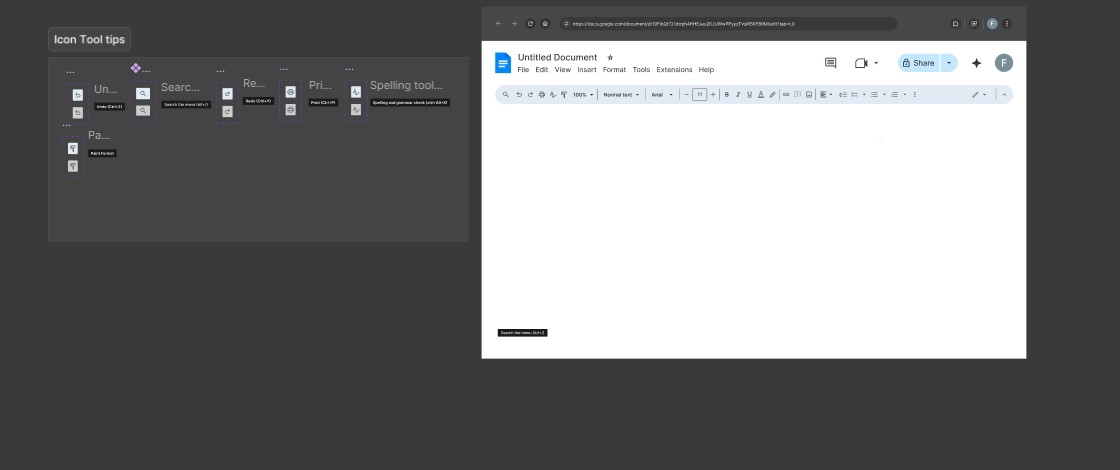Open the pencil editing mode dropdown

tap(979, 94)
